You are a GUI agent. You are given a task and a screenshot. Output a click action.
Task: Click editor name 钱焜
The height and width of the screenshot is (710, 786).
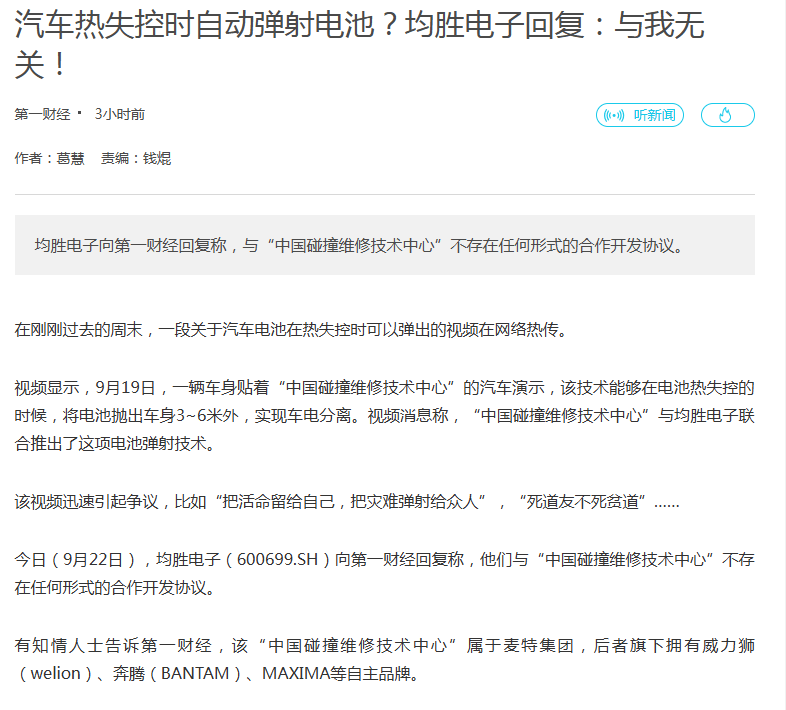(x=157, y=158)
